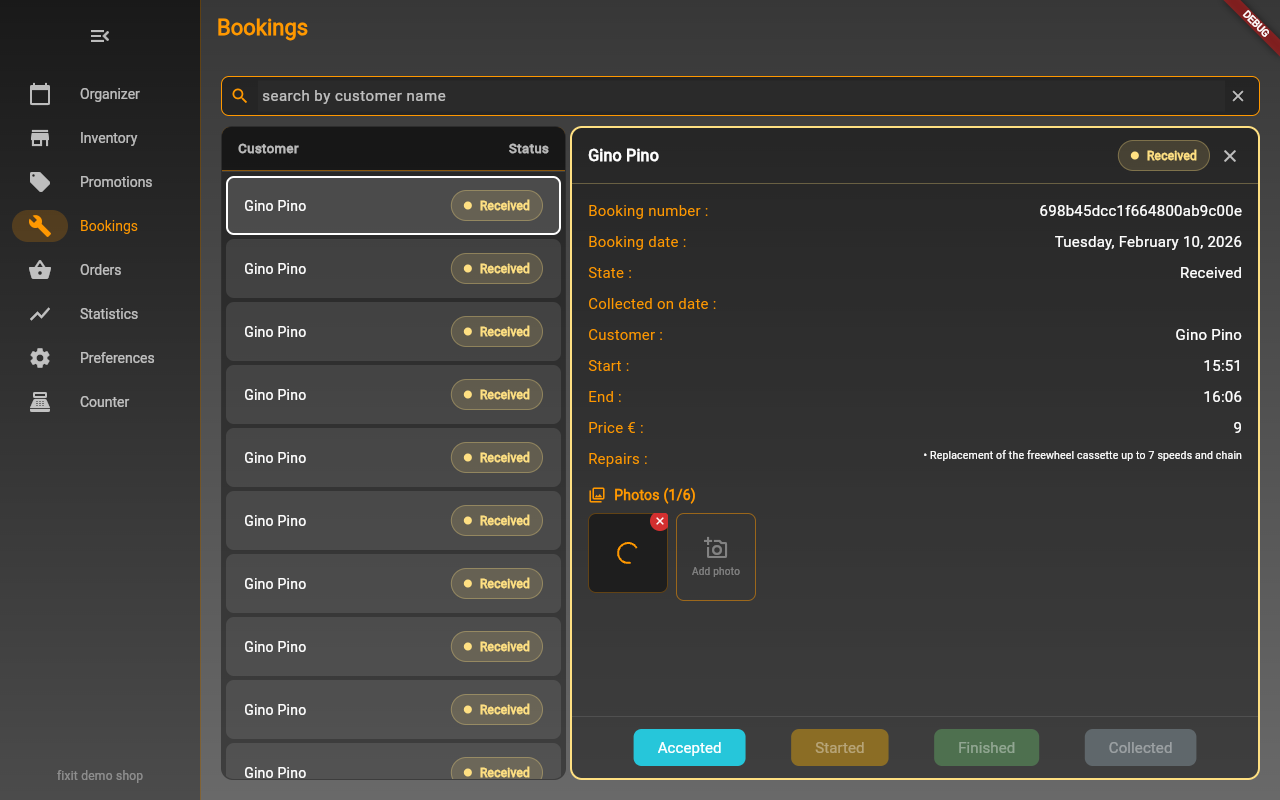This screenshot has width=1280, height=800.
Task: Click the end time 16:06
Action: pos(1222,397)
